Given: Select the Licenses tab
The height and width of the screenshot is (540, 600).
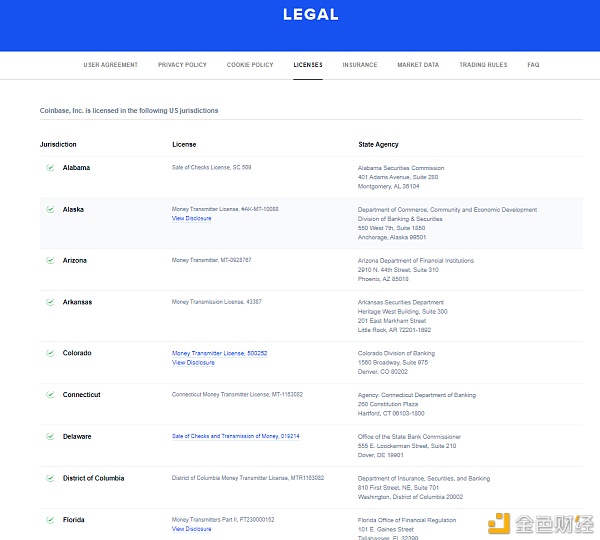Looking at the screenshot, I should pos(308,65).
